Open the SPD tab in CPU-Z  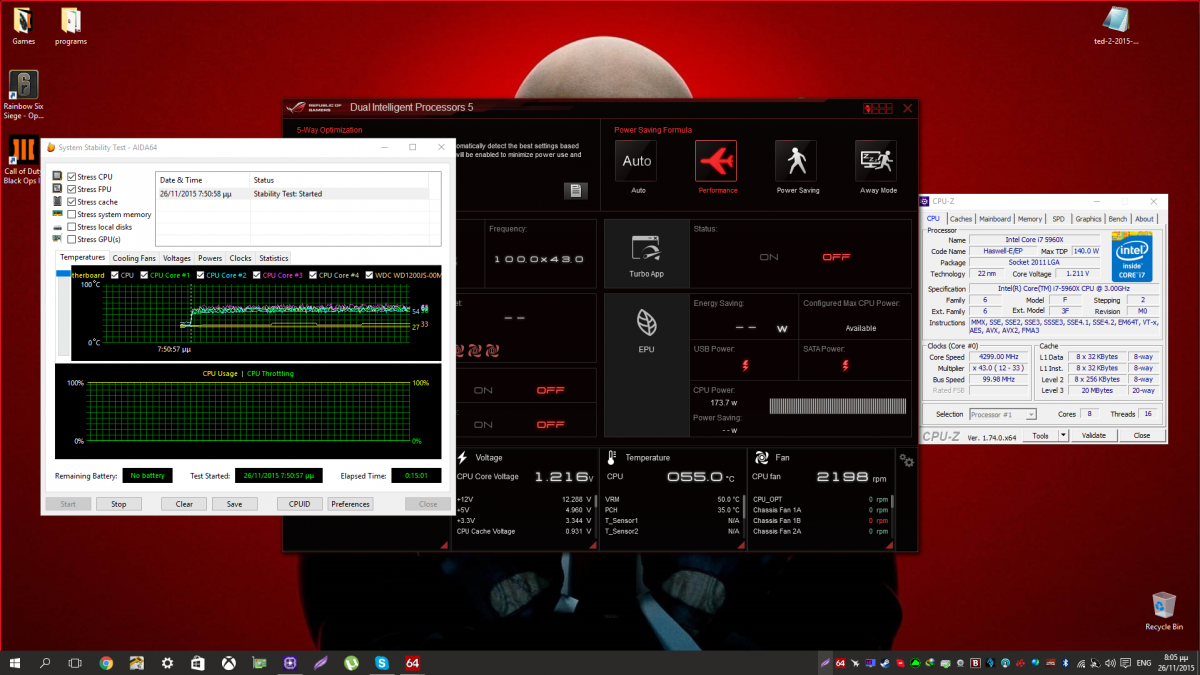[x=1058, y=218]
